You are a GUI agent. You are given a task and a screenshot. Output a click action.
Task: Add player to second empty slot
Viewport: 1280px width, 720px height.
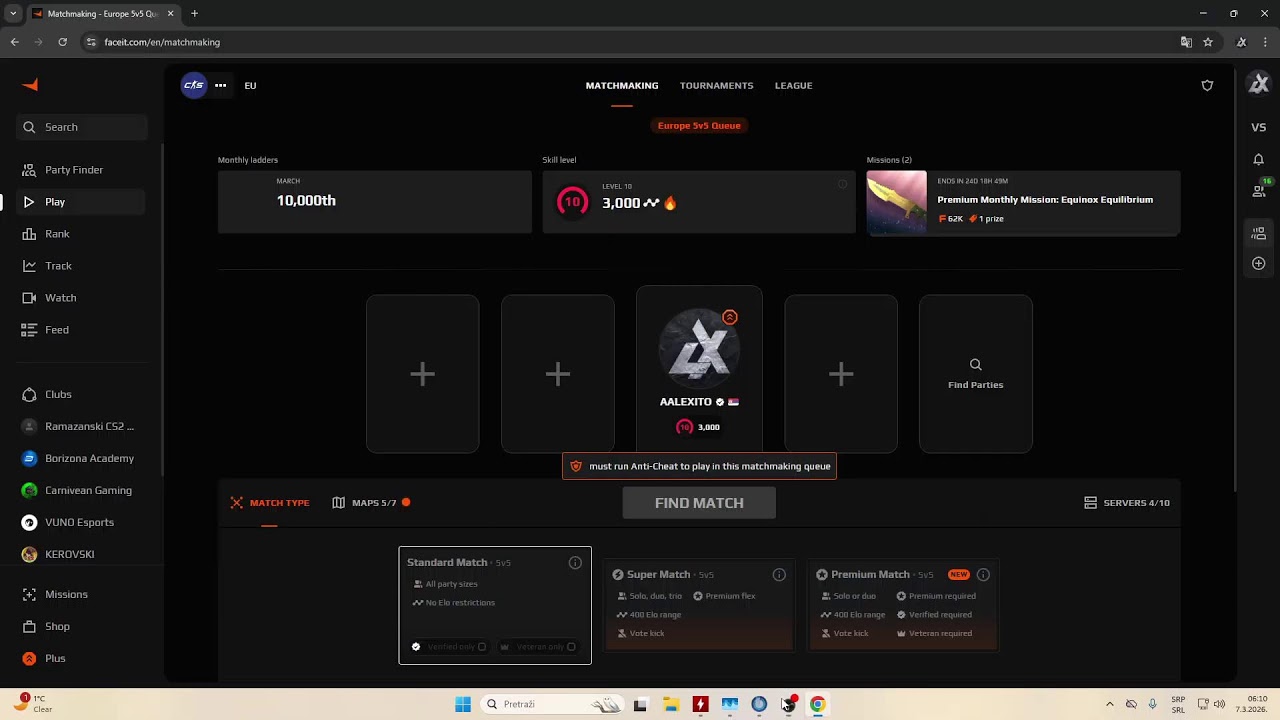(558, 374)
